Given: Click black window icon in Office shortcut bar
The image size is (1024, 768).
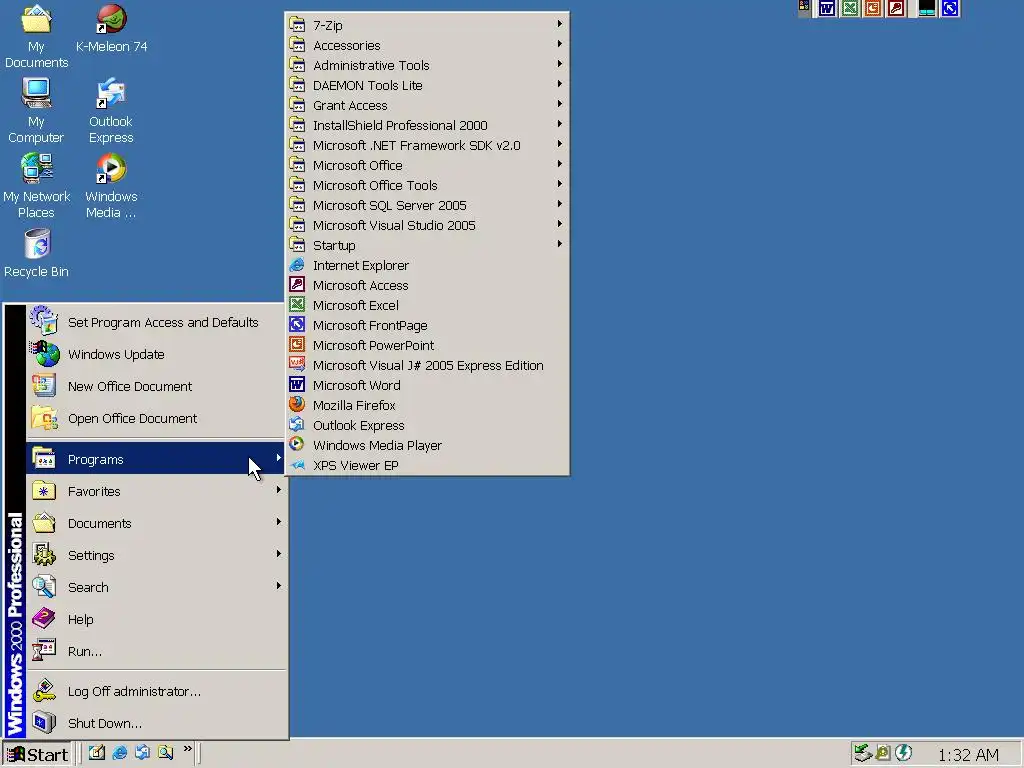Looking at the screenshot, I should (927, 8).
